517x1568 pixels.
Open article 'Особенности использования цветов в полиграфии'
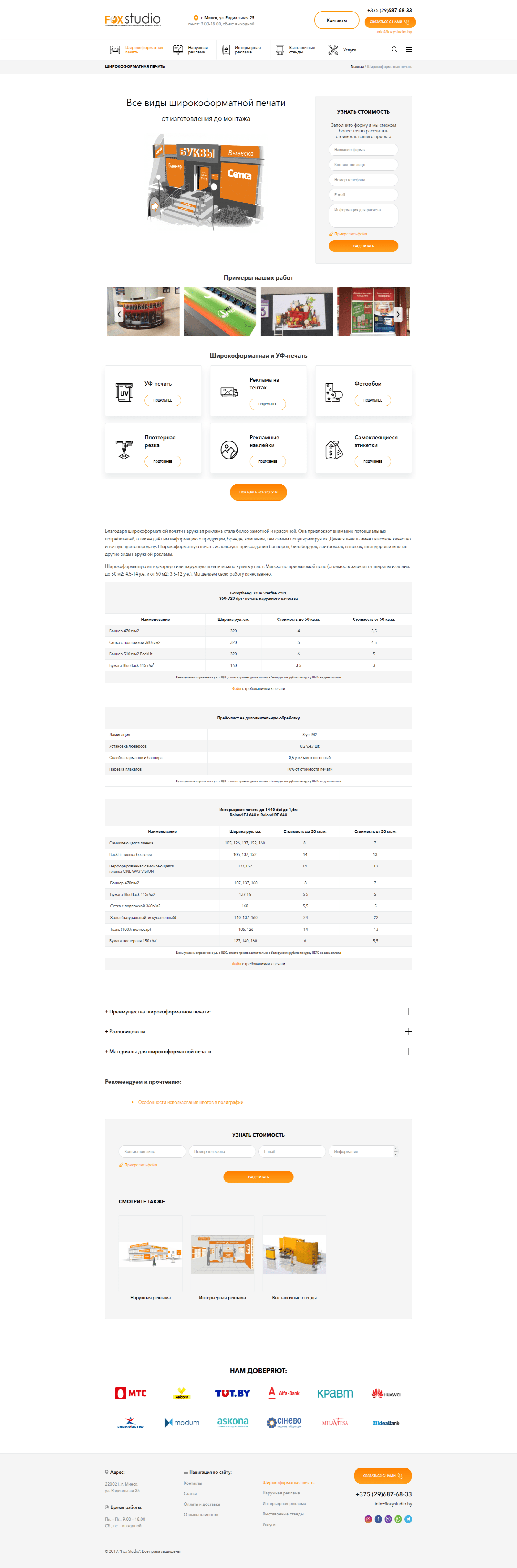(191, 1102)
